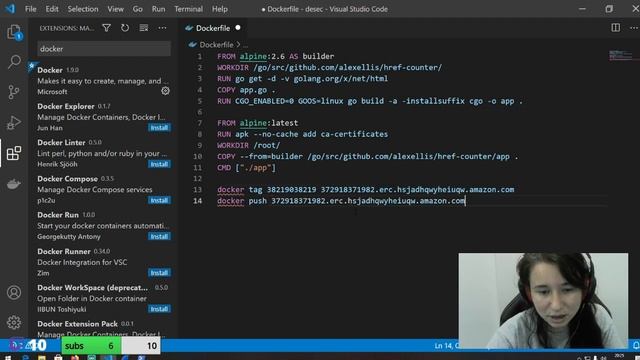Select the Docker extension by Microsoft

[x=103, y=81]
